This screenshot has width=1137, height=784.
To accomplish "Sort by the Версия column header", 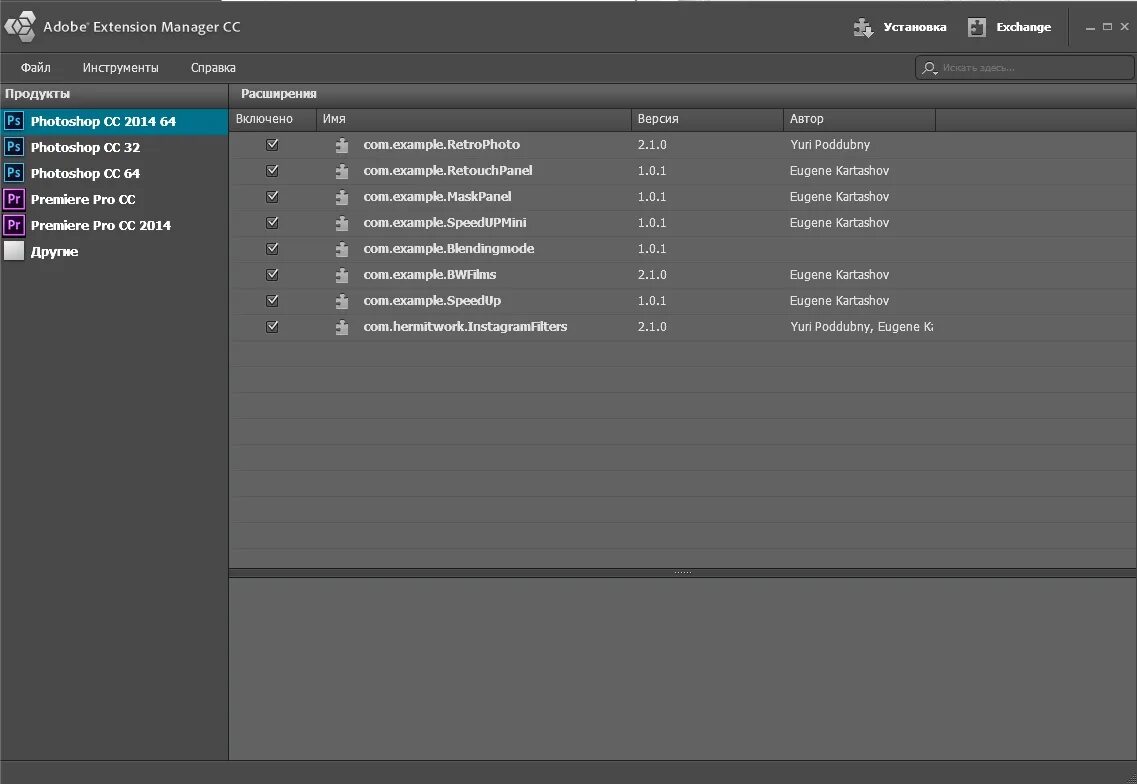I will pos(707,119).
